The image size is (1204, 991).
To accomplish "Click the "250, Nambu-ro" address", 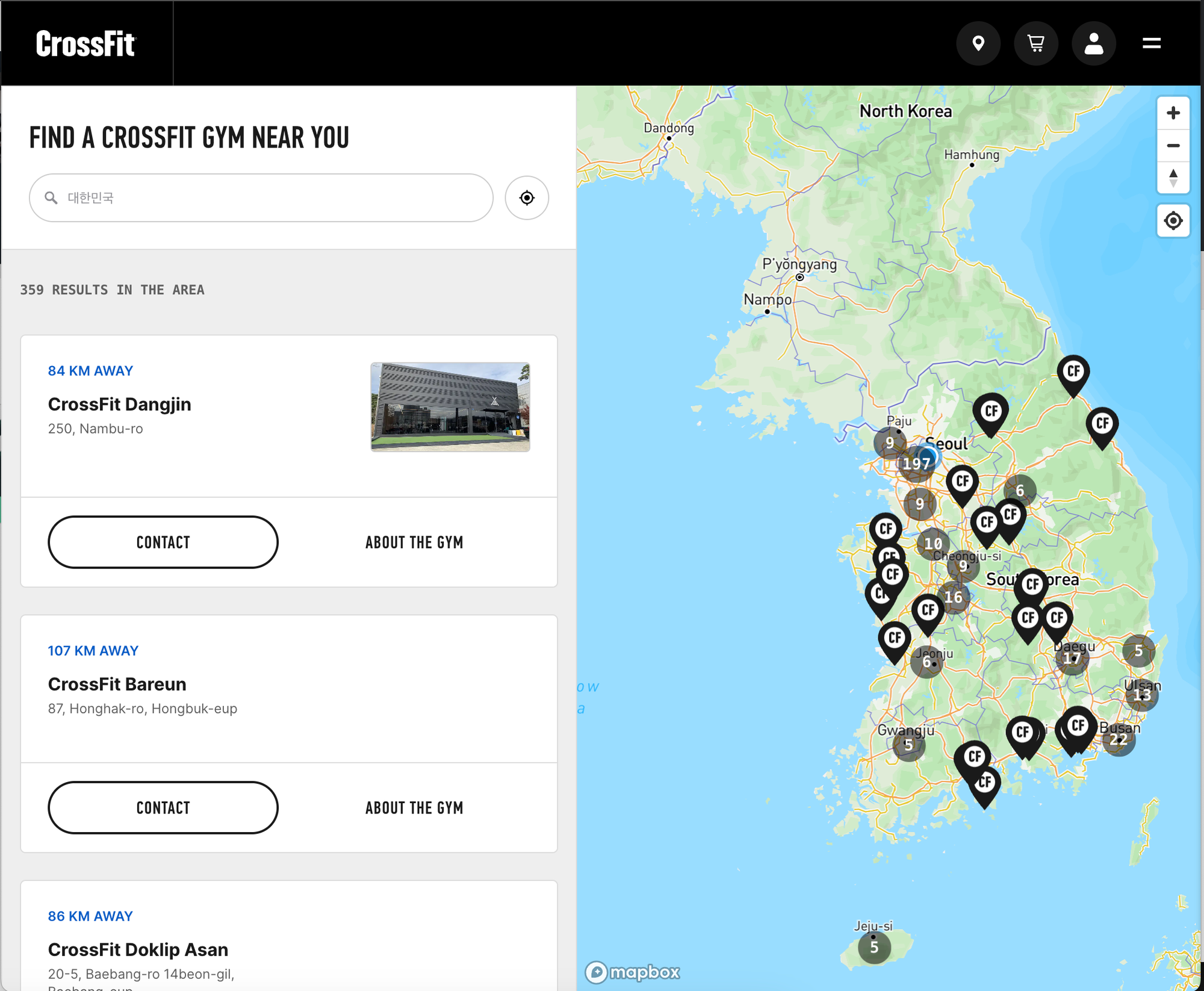I will click(96, 429).
